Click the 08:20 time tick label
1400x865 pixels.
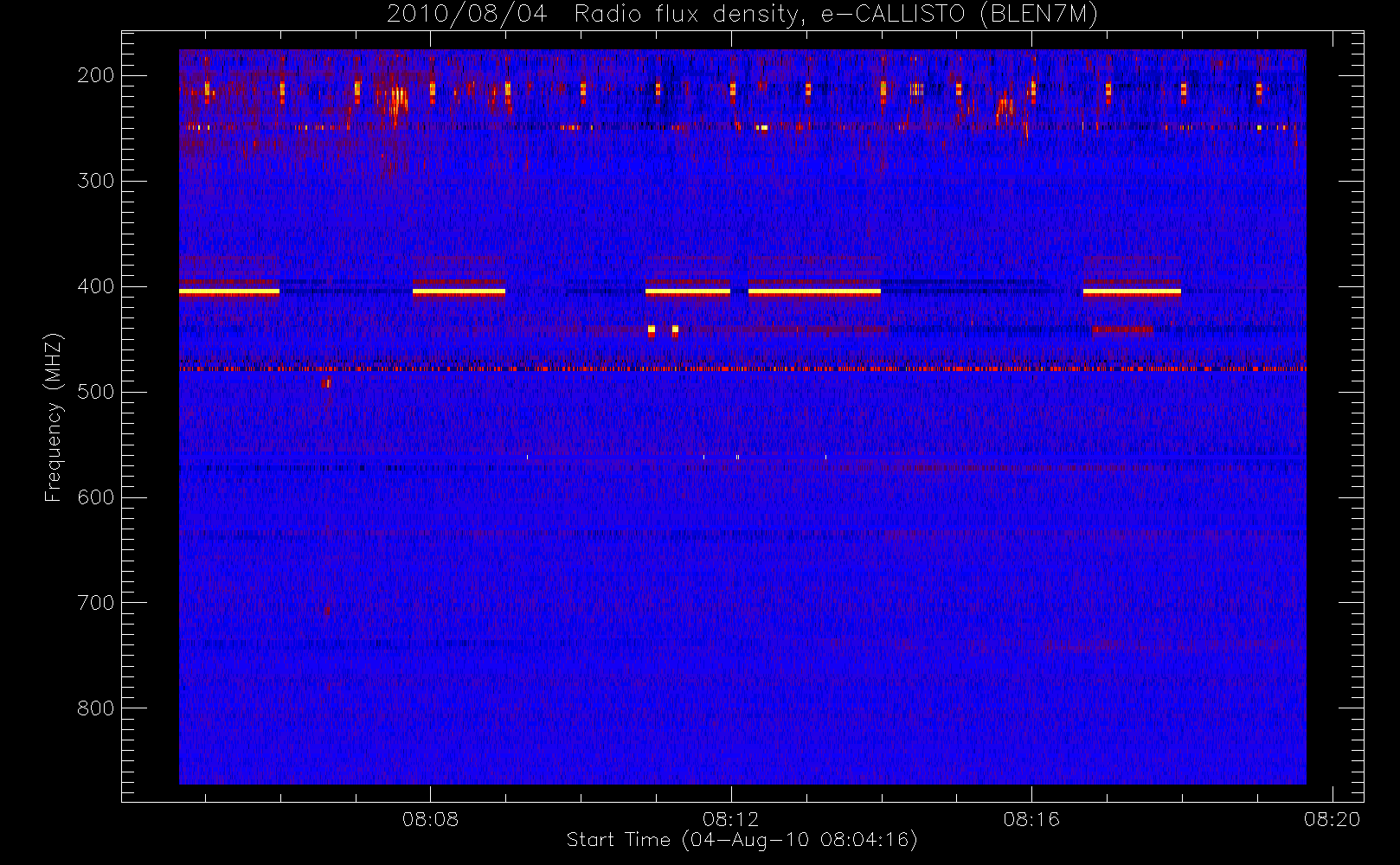click(1333, 819)
